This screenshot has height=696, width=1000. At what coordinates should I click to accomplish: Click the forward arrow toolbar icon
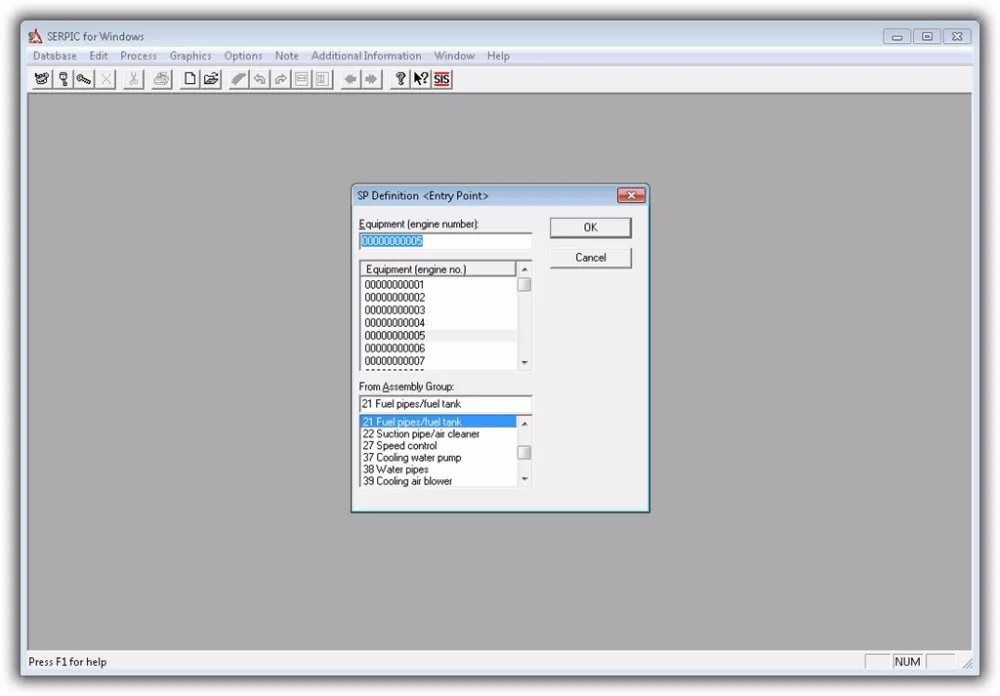[x=371, y=79]
